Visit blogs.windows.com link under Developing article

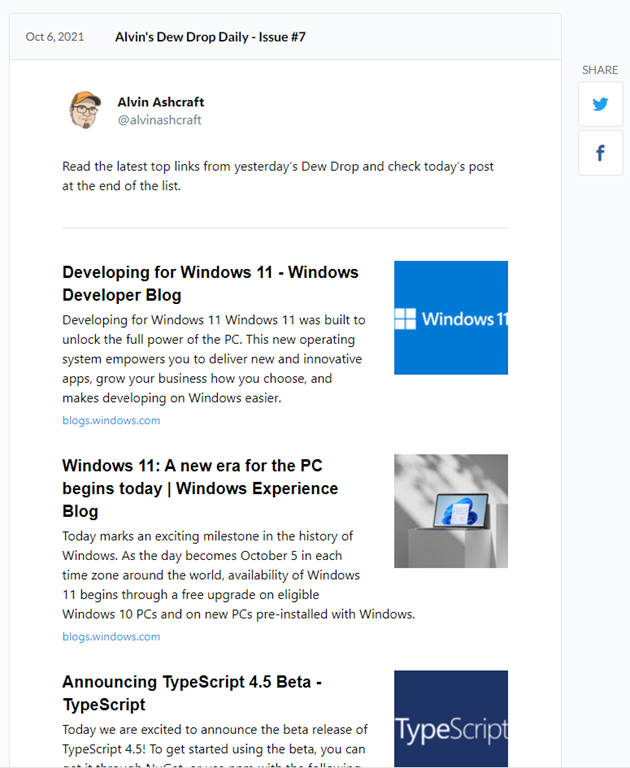pyautogui.click(x=111, y=420)
